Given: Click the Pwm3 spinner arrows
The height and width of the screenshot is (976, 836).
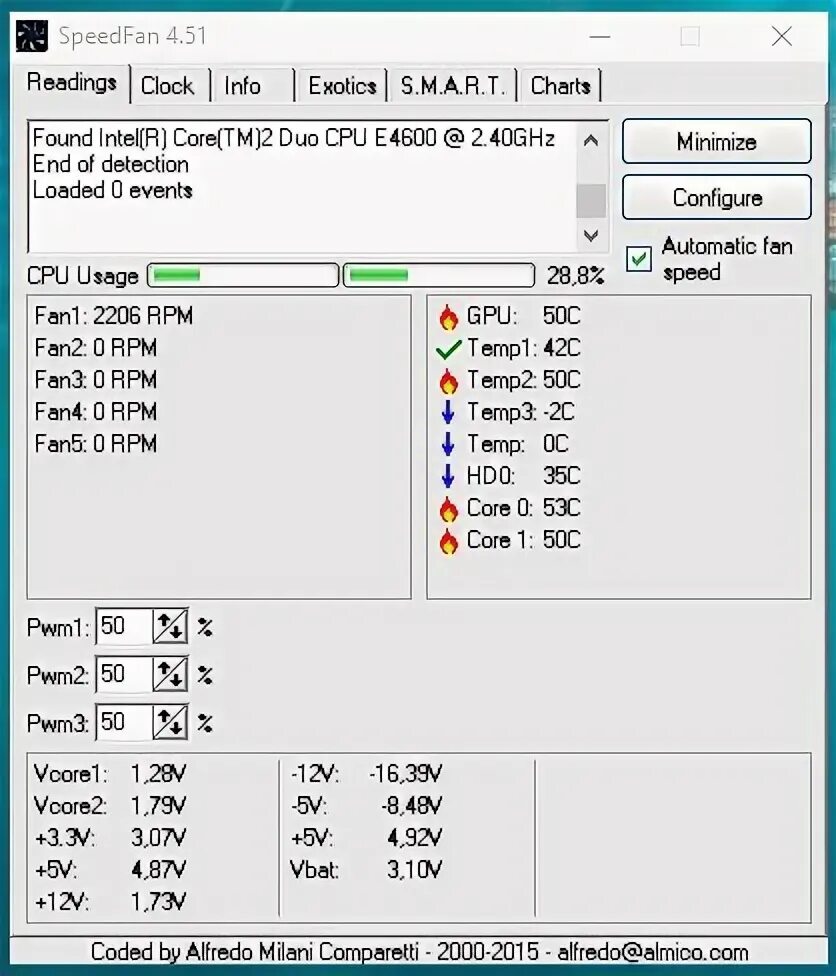Looking at the screenshot, I should point(171,722).
